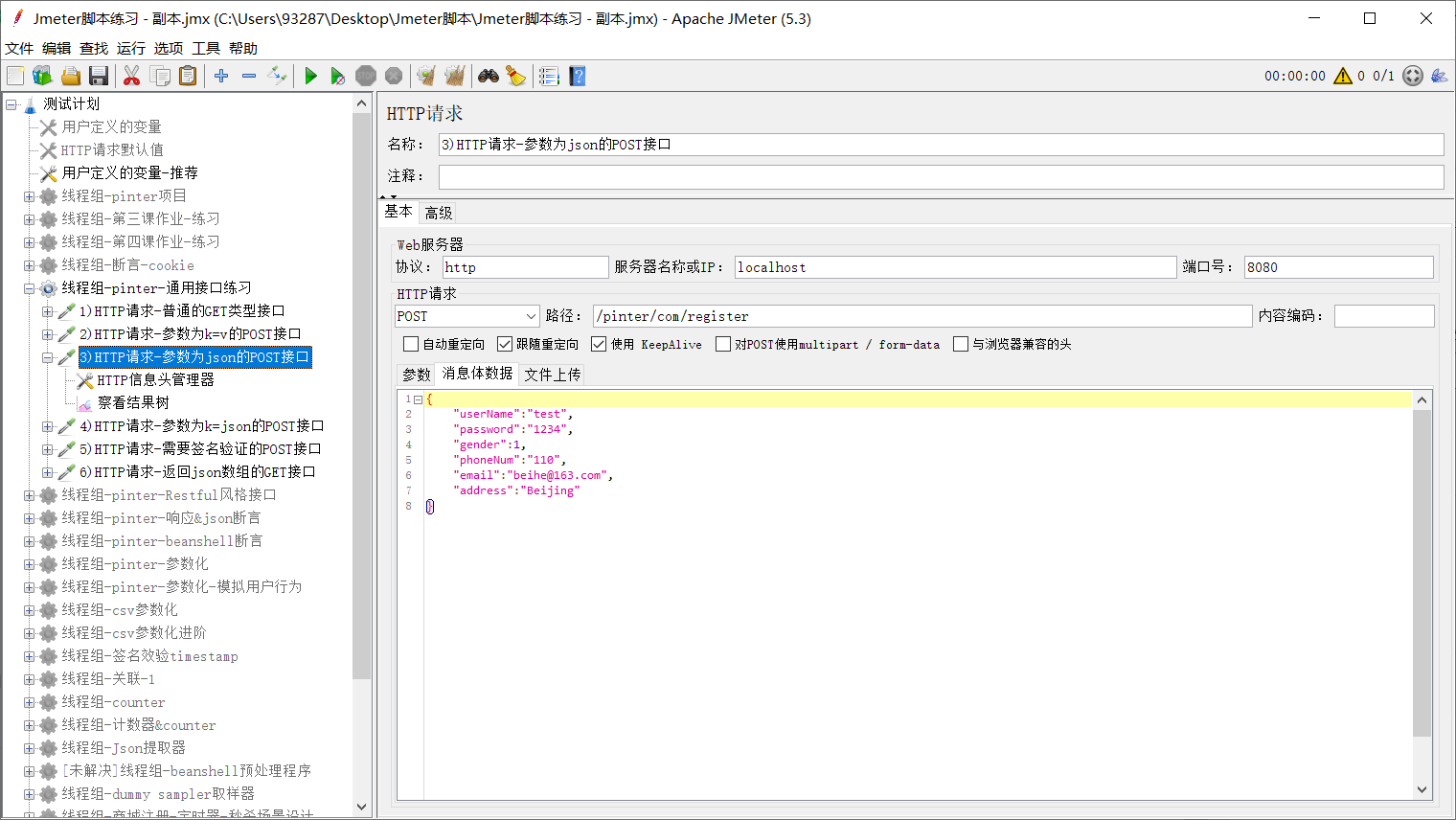Open the 工具 menu
Image resolution: width=1456 pixels, height=820 pixels.
pos(206,48)
